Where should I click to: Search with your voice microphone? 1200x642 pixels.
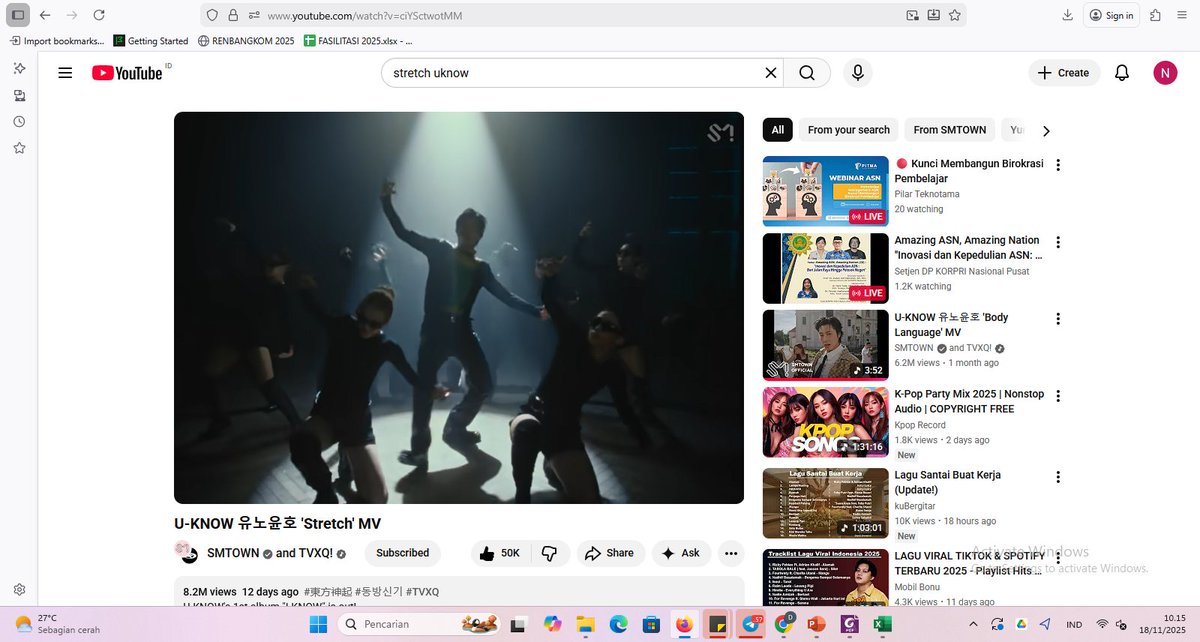pos(857,73)
